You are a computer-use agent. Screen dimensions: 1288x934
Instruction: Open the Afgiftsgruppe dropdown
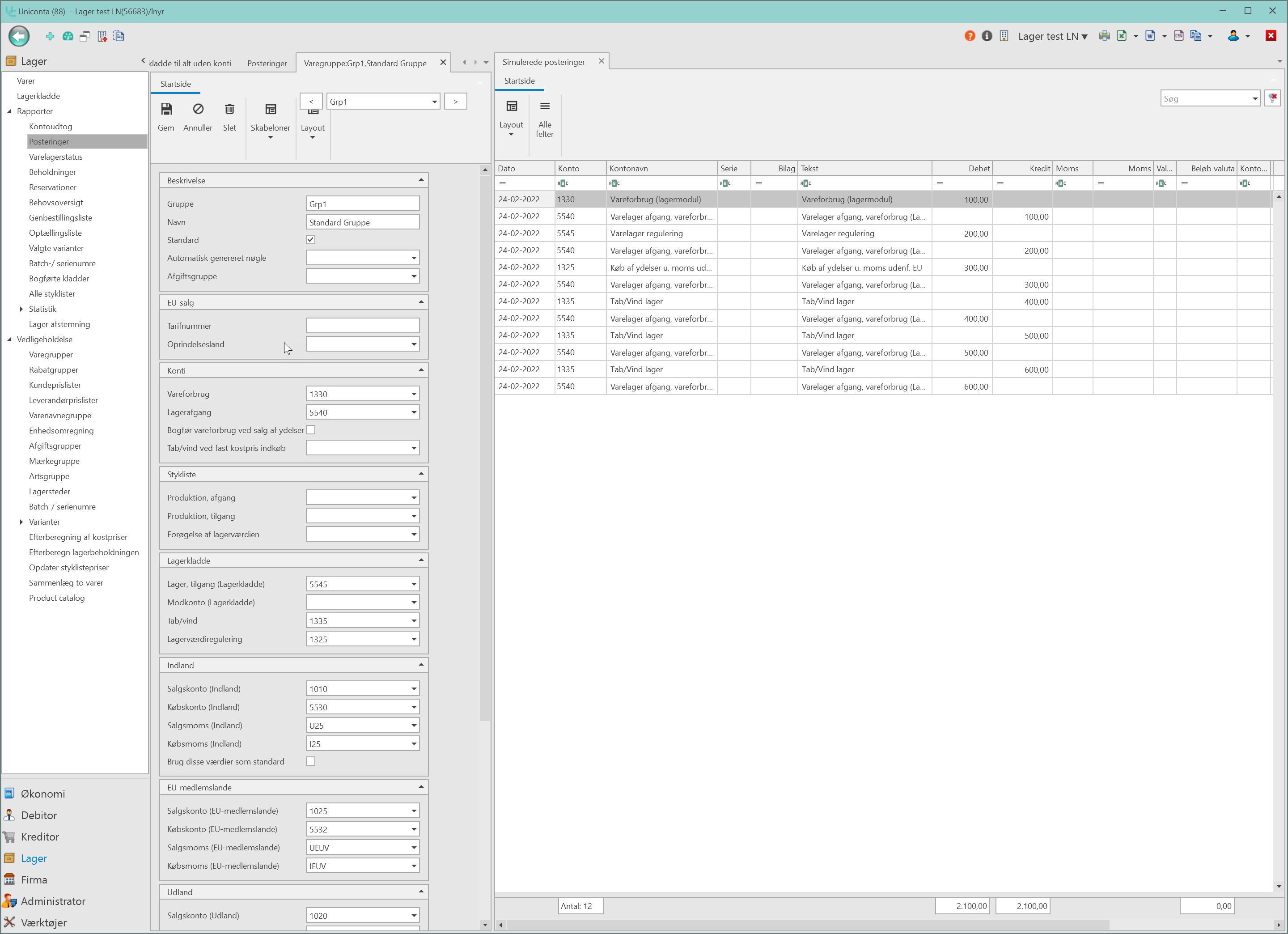[414, 276]
